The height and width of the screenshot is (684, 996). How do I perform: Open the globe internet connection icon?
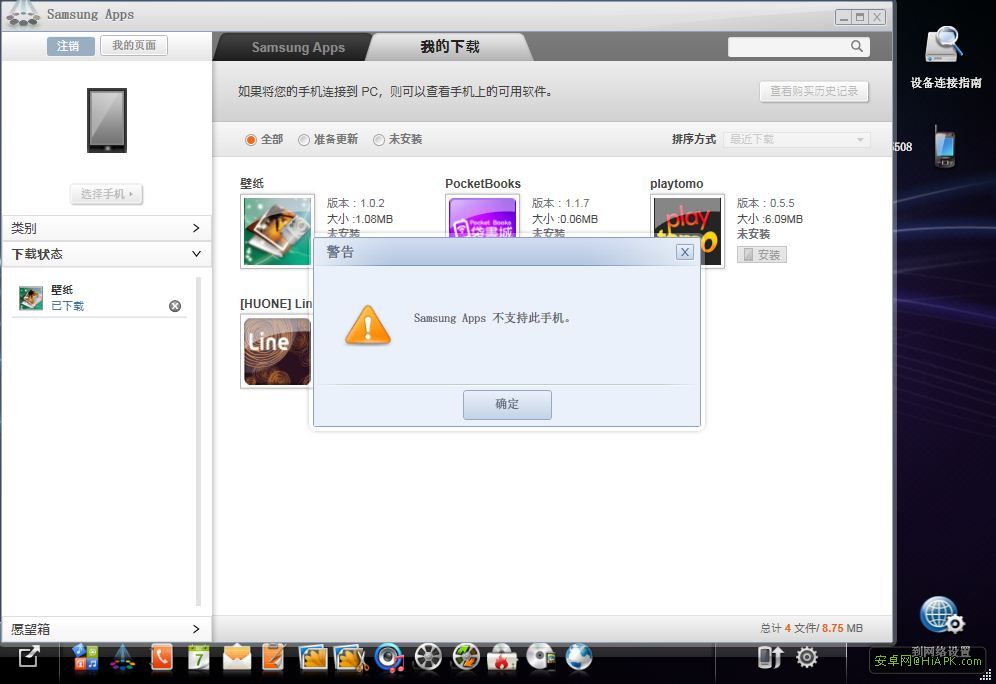coord(579,657)
